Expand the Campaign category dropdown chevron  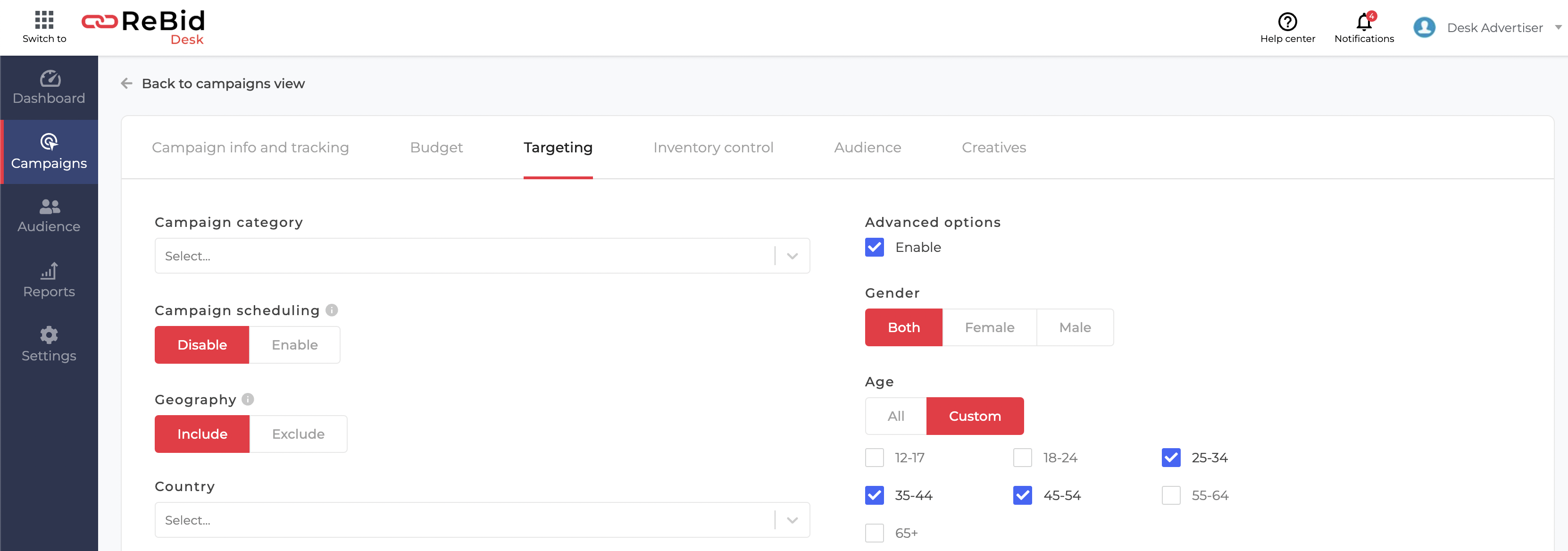click(792, 256)
